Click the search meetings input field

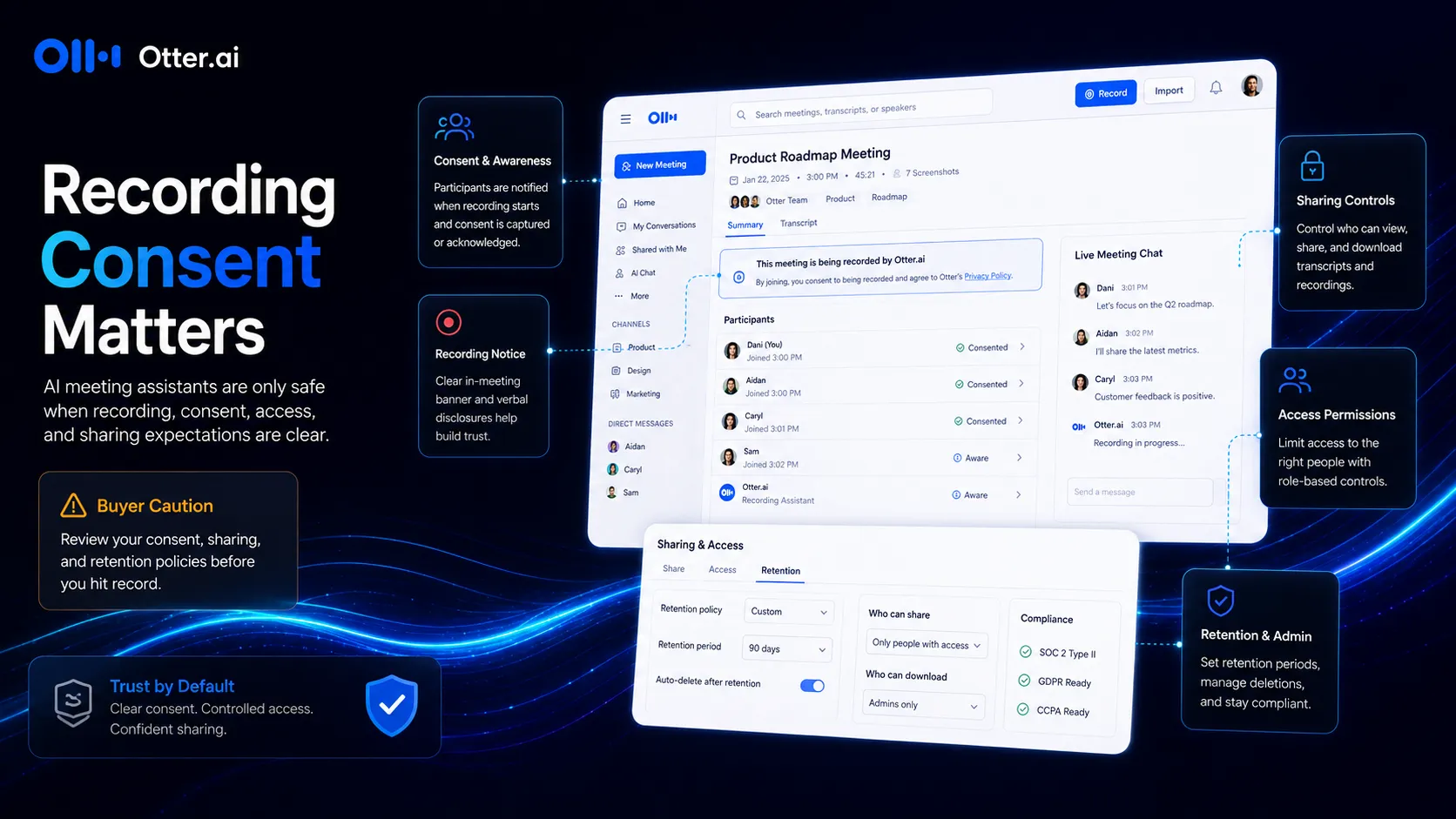pyautogui.click(x=861, y=109)
